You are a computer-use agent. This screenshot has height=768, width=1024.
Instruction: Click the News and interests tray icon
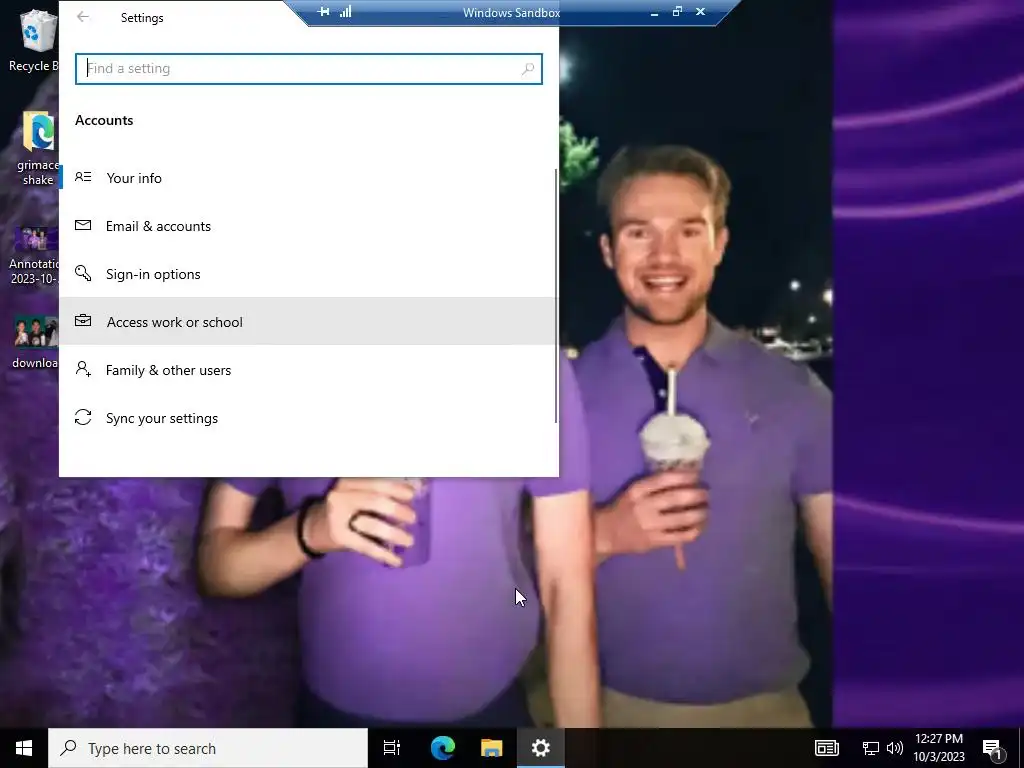pos(827,748)
